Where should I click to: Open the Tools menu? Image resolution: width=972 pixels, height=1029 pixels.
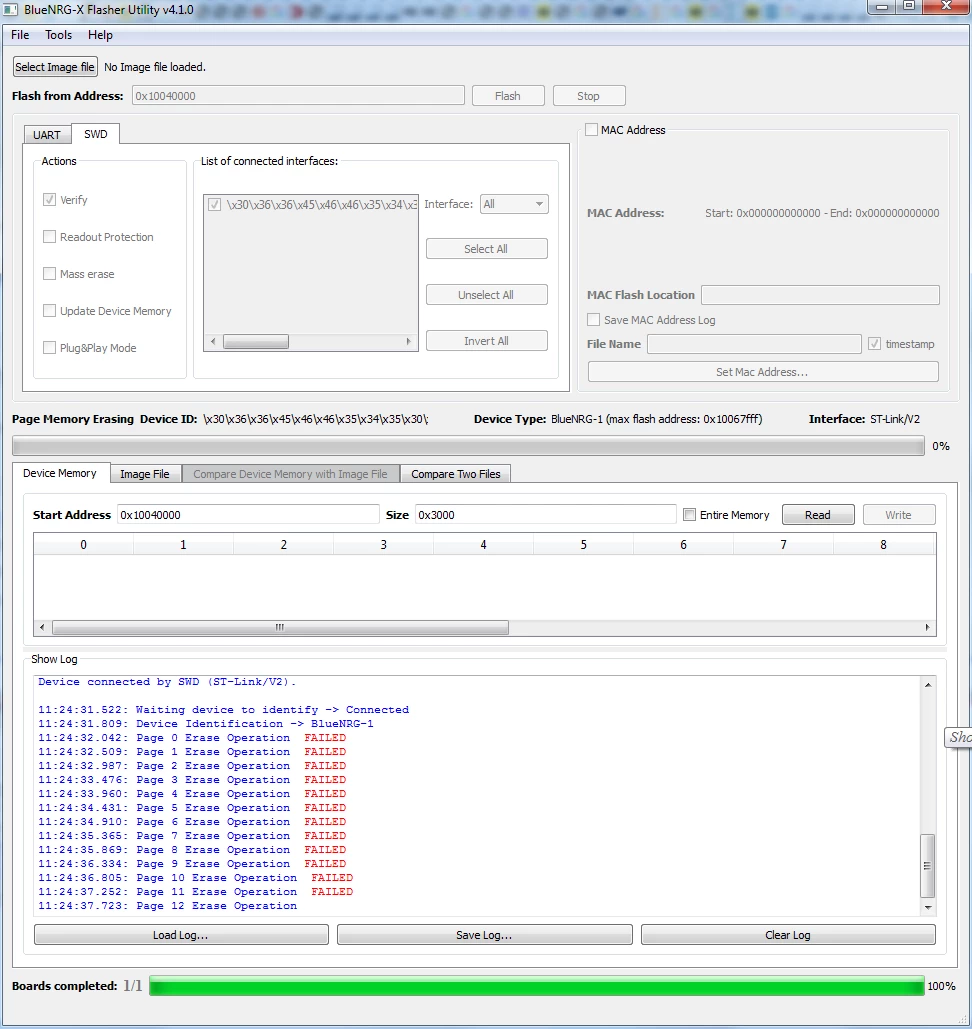pos(58,35)
